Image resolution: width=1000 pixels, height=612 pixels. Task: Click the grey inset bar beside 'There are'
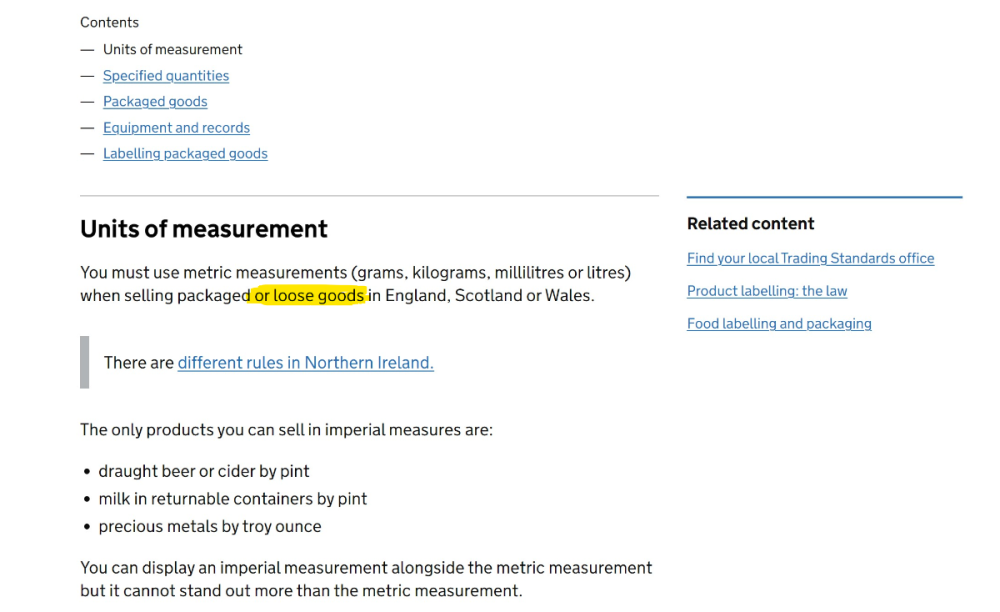(85, 362)
